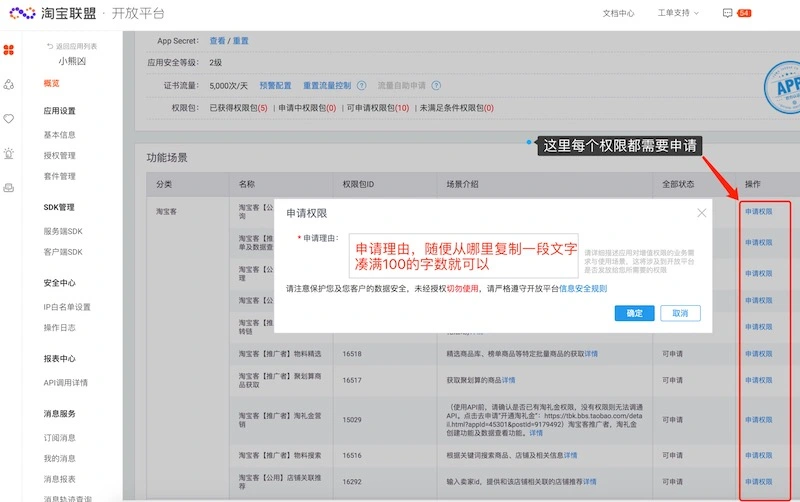The height and width of the screenshot is (502, 800).
Task: Click the alarm light icon in left rail
Action: [x=9, y=153]
